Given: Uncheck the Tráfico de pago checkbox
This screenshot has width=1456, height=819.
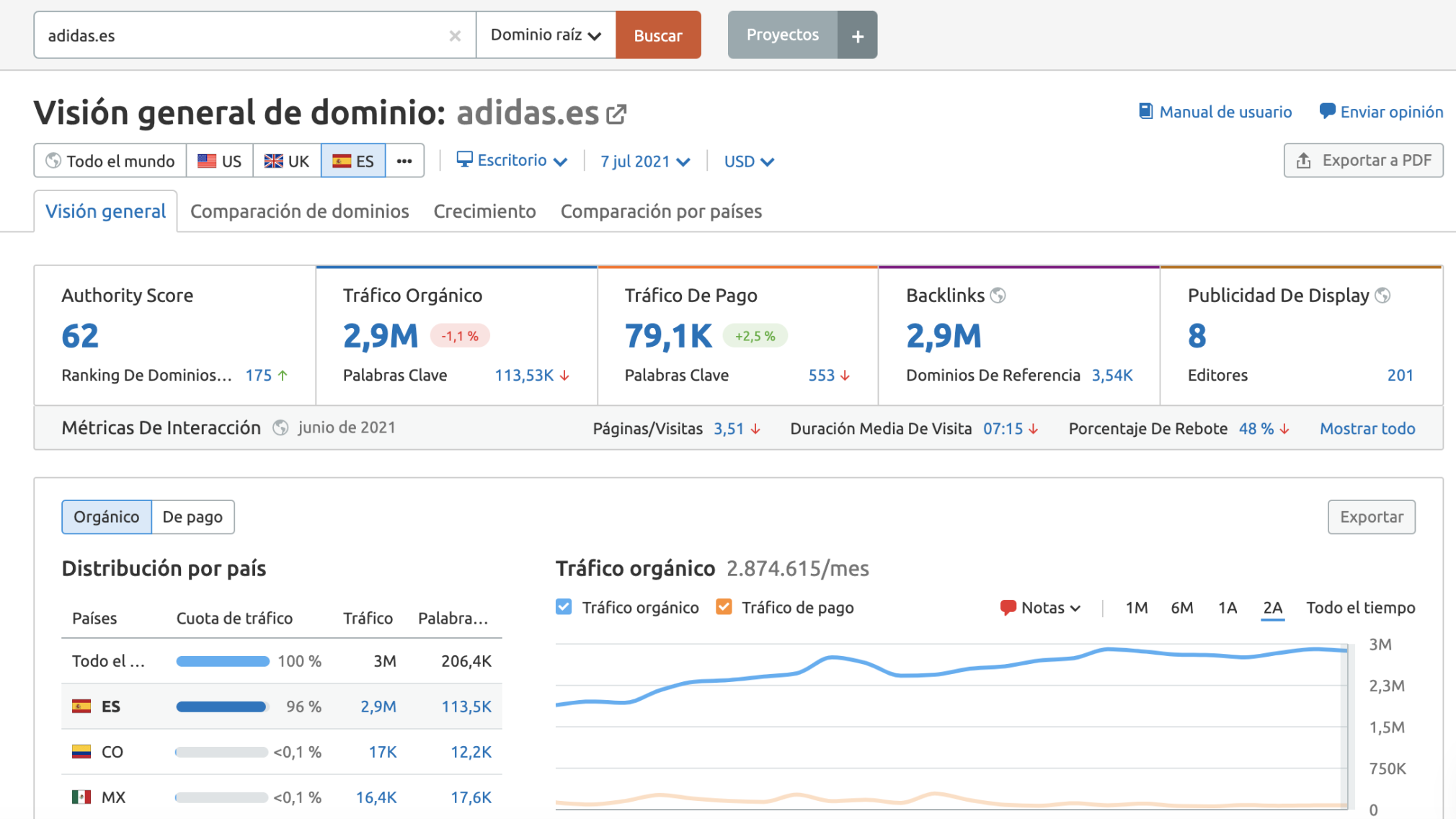Looking at the screenshot, I should point(724,607).
